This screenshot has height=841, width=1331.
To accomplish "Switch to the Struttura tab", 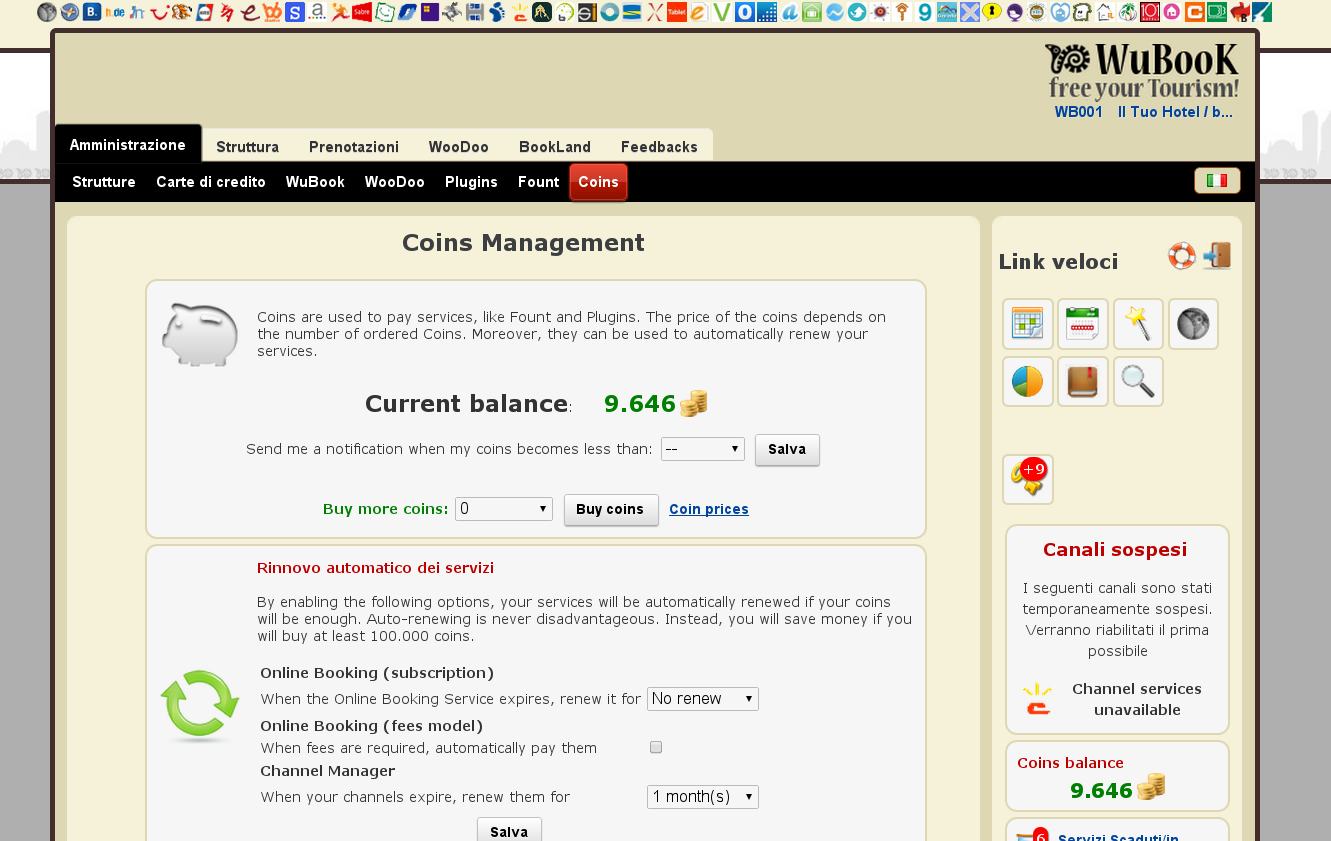I will click(x=247, y=147).
